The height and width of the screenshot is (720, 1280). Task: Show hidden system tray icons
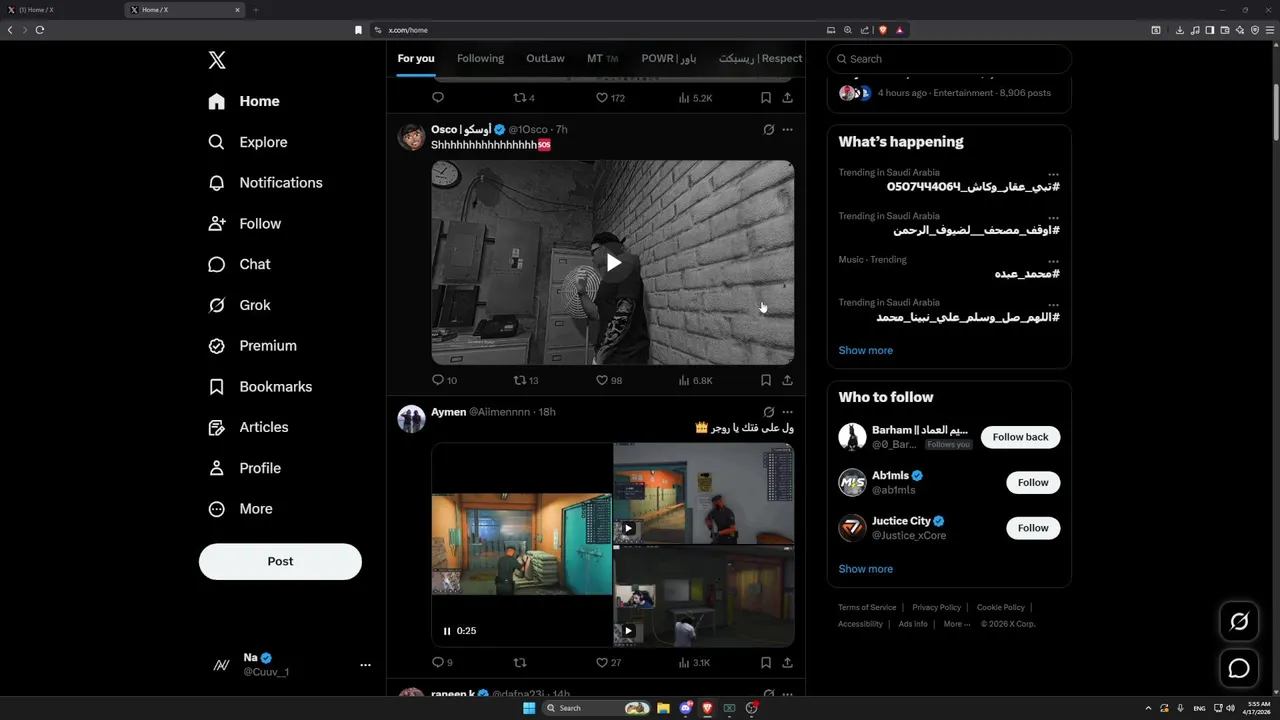[x=1148, y=708]
